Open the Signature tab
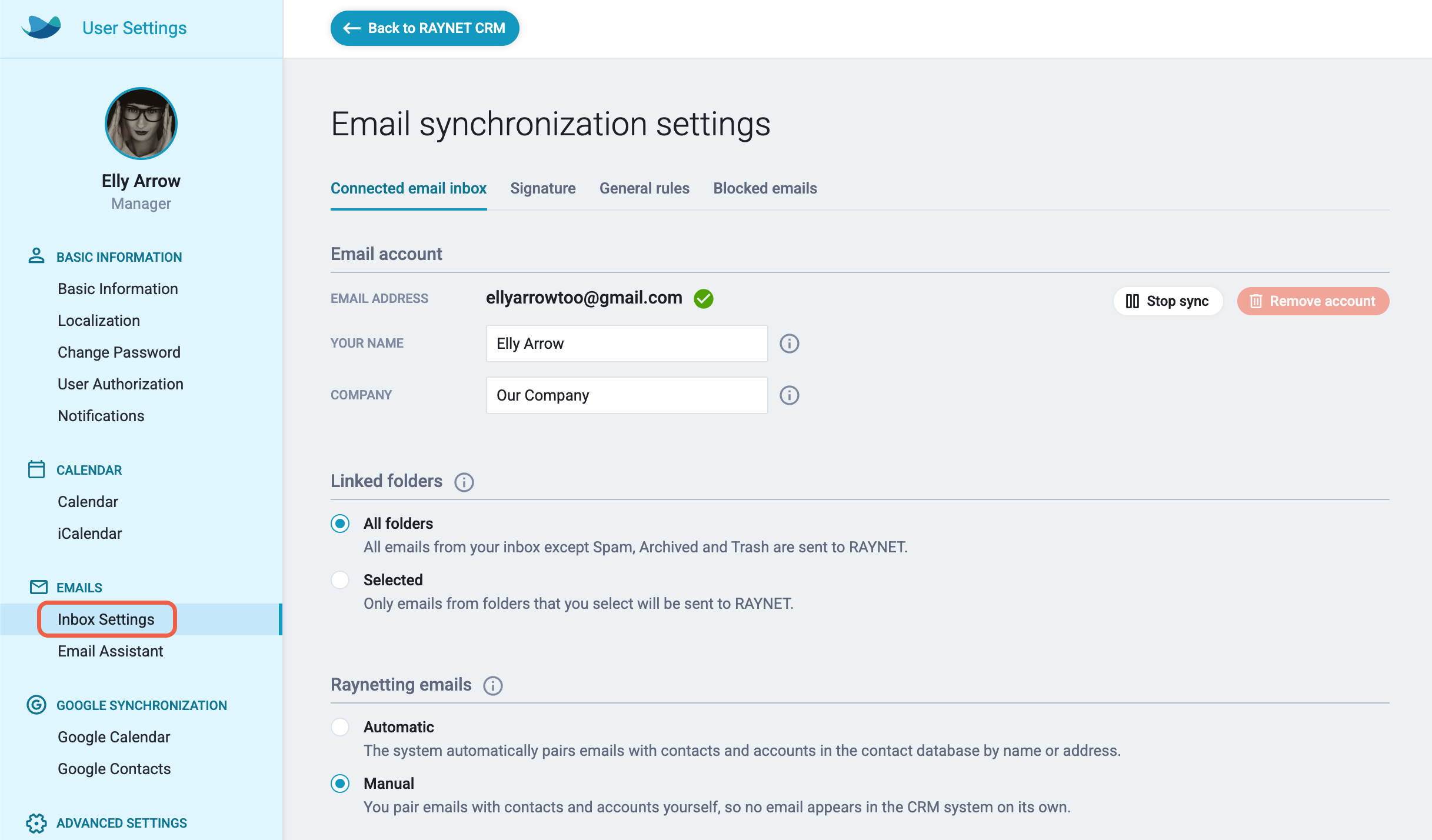This screenshot has height=840, width=1432. point(542,188)
